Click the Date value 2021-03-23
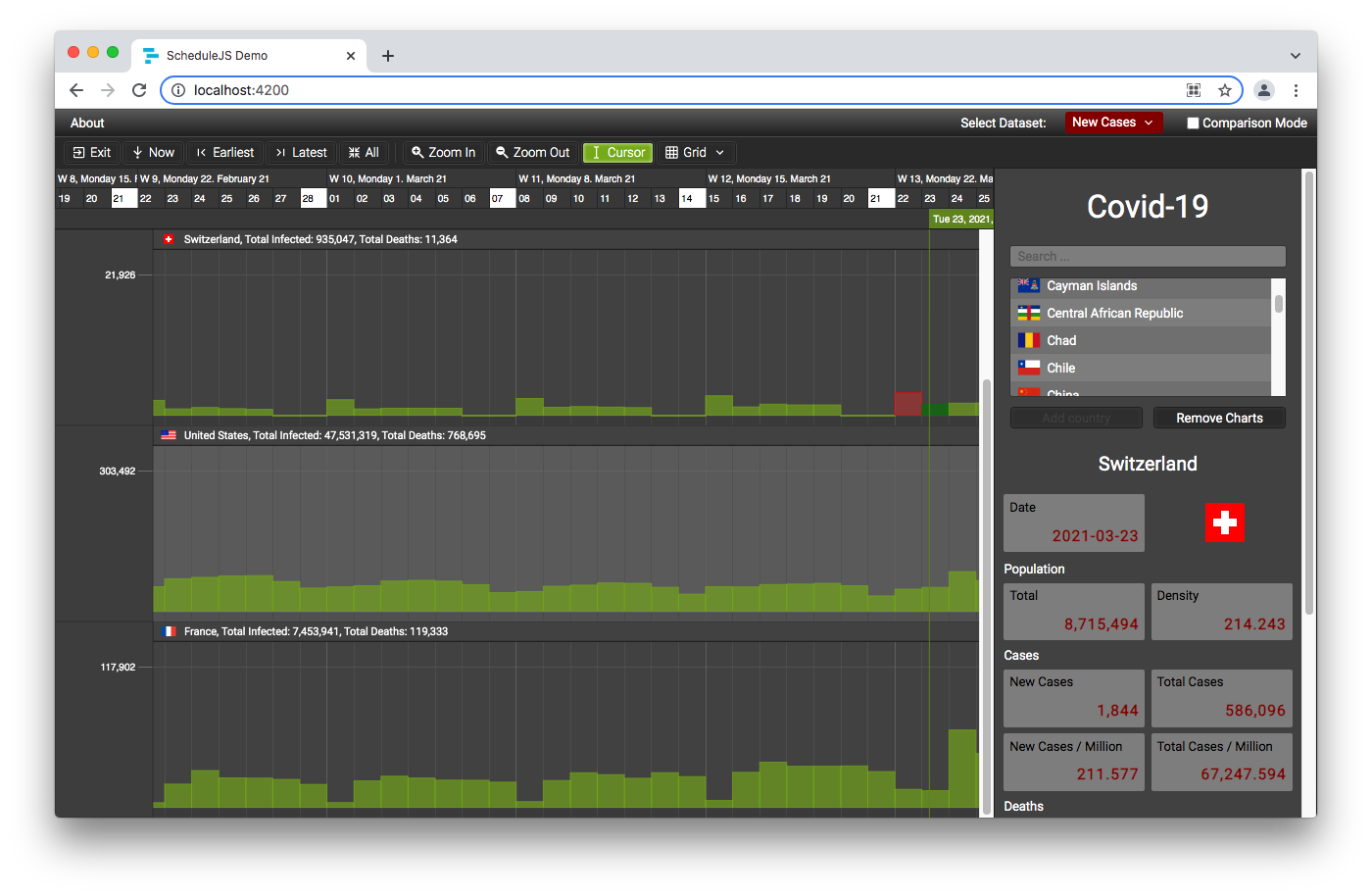Screen dimensions: 1372x896 point(1095,536)
